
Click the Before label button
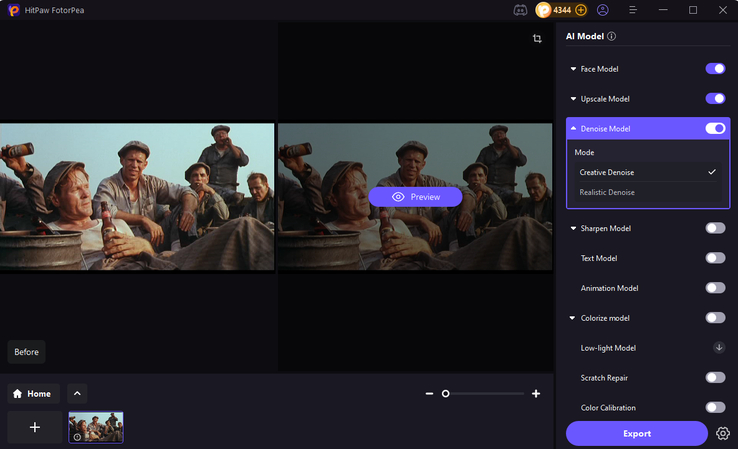pos(26,352)
